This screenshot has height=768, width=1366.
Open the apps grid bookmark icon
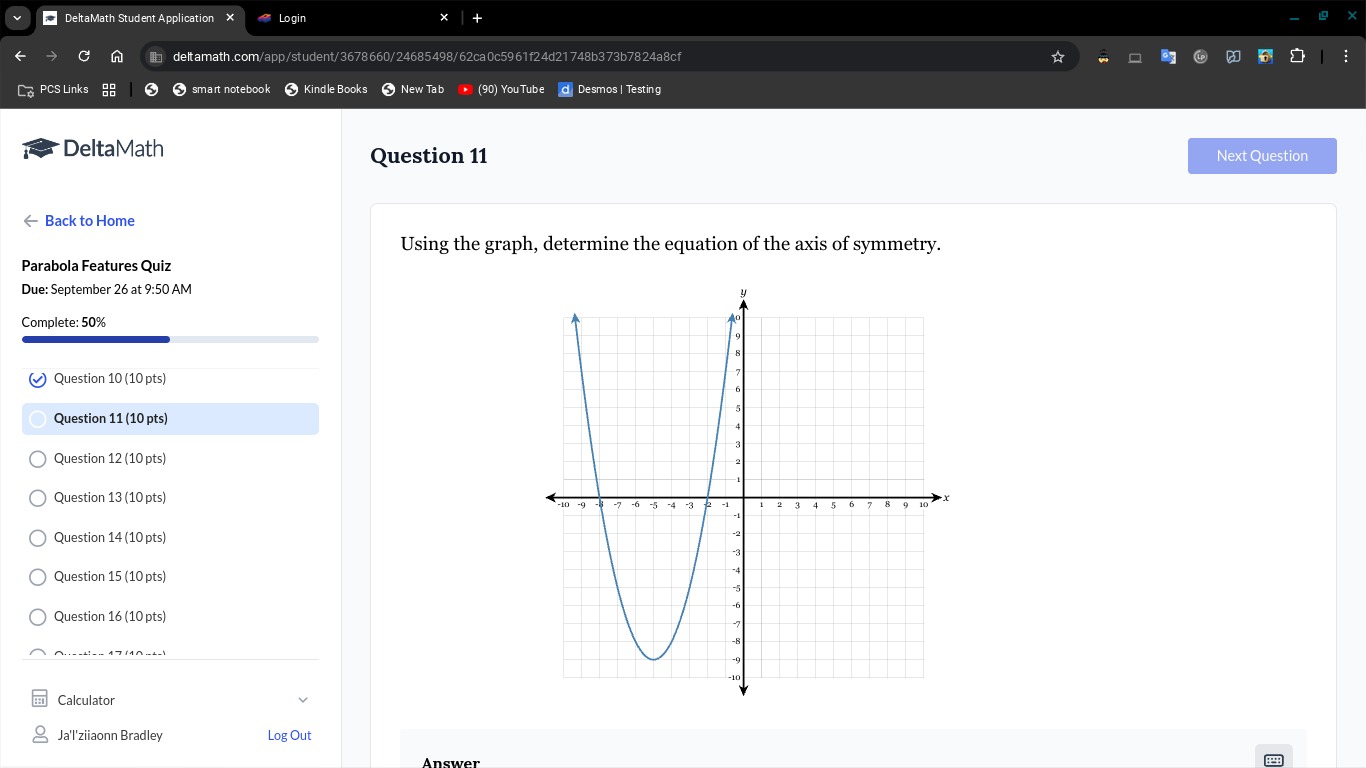[109, 89]
